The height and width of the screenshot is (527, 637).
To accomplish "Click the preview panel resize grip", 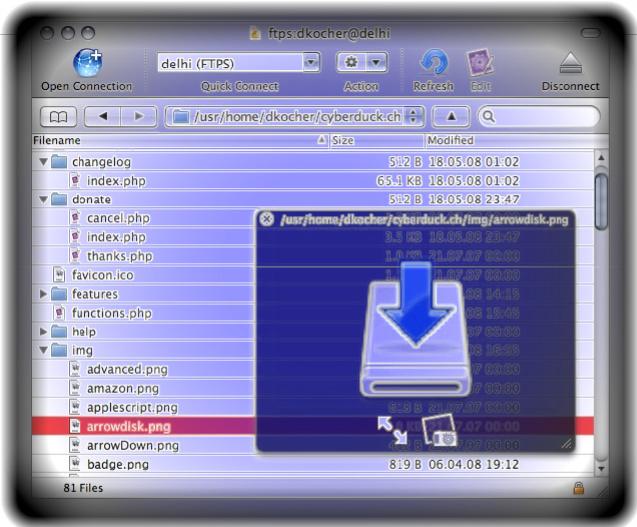I will (x=567, y=444).
